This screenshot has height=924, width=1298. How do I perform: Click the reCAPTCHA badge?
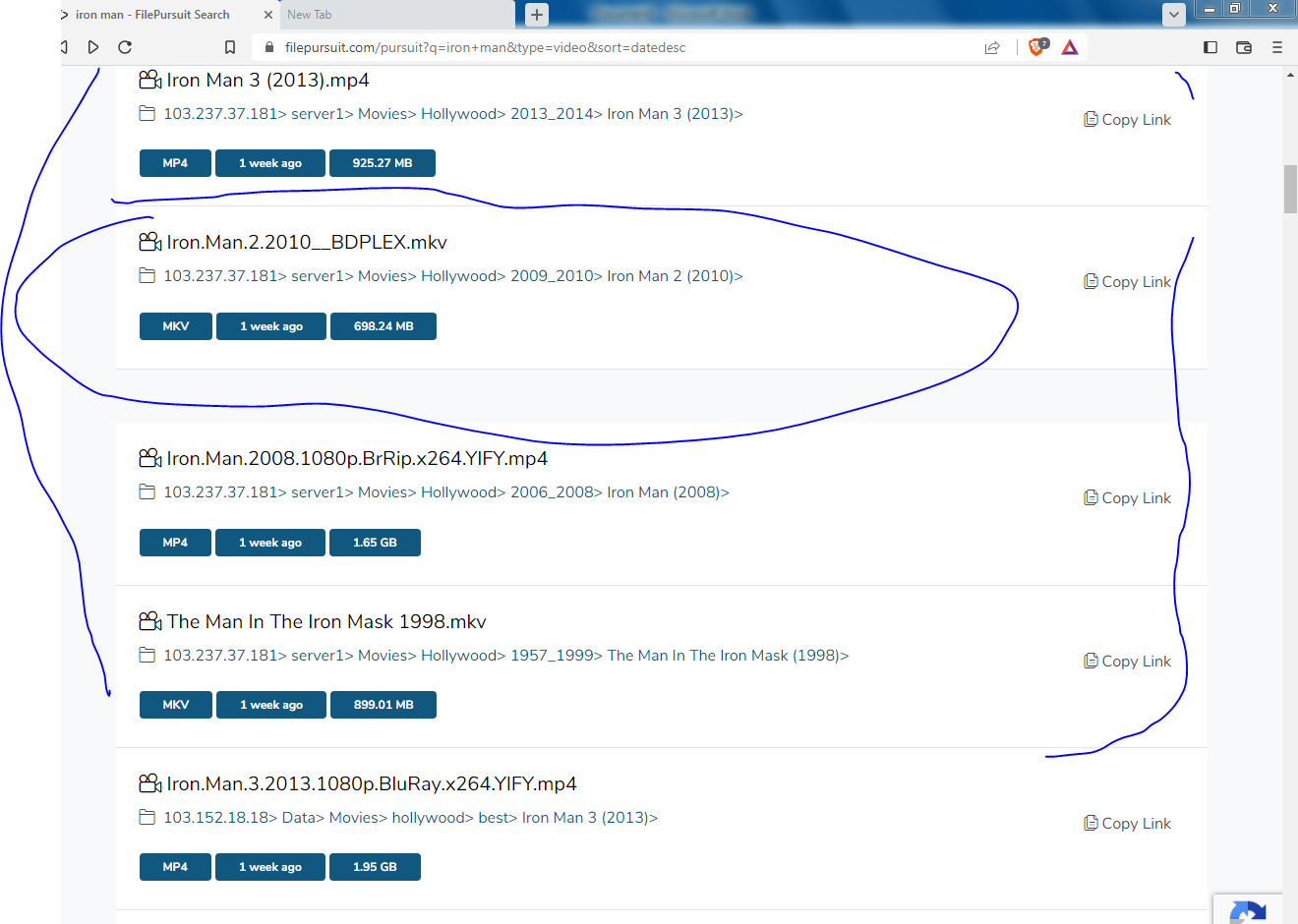point(1248,909)
